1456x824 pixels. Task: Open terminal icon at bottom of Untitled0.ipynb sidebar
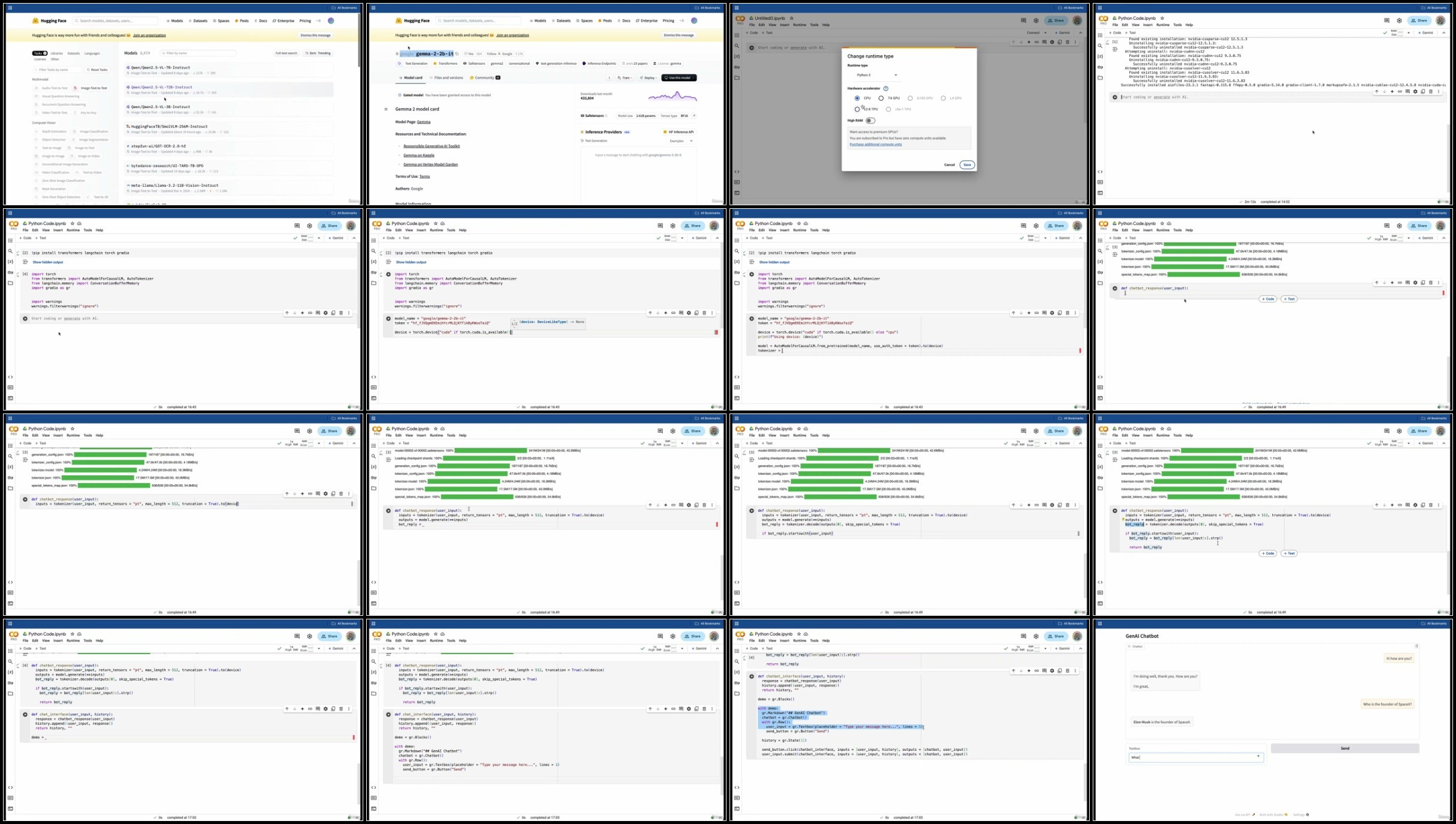[737, 193]
